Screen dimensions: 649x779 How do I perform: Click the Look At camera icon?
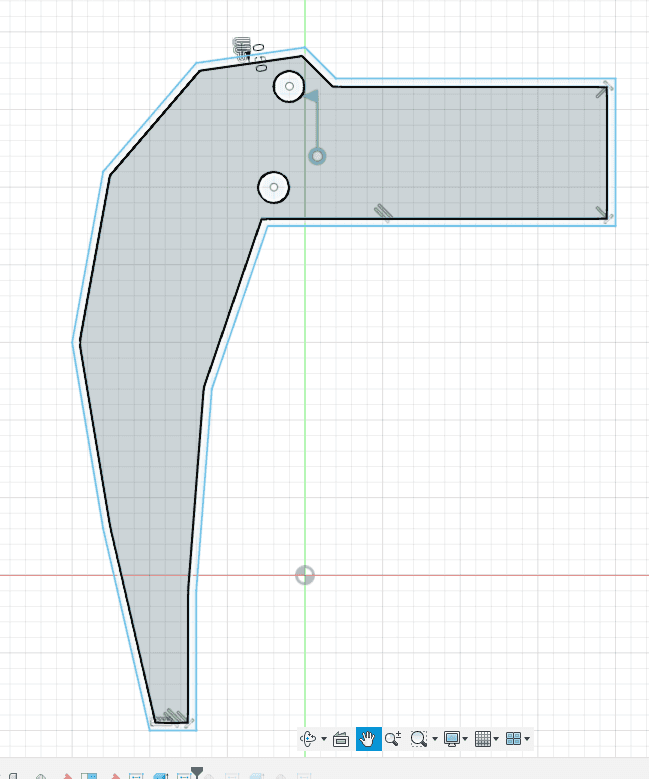(x=340, y=739)
